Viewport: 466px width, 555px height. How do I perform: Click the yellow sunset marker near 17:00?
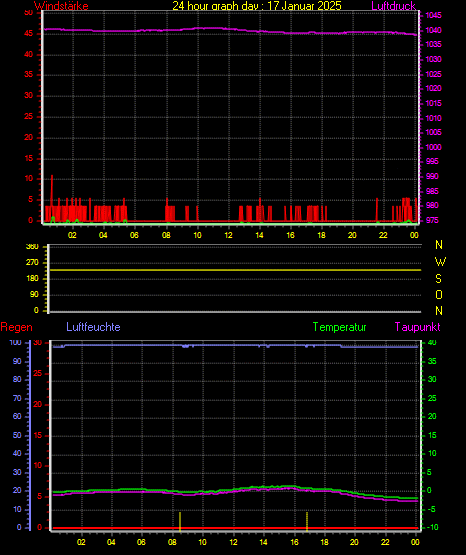[307, 521]
